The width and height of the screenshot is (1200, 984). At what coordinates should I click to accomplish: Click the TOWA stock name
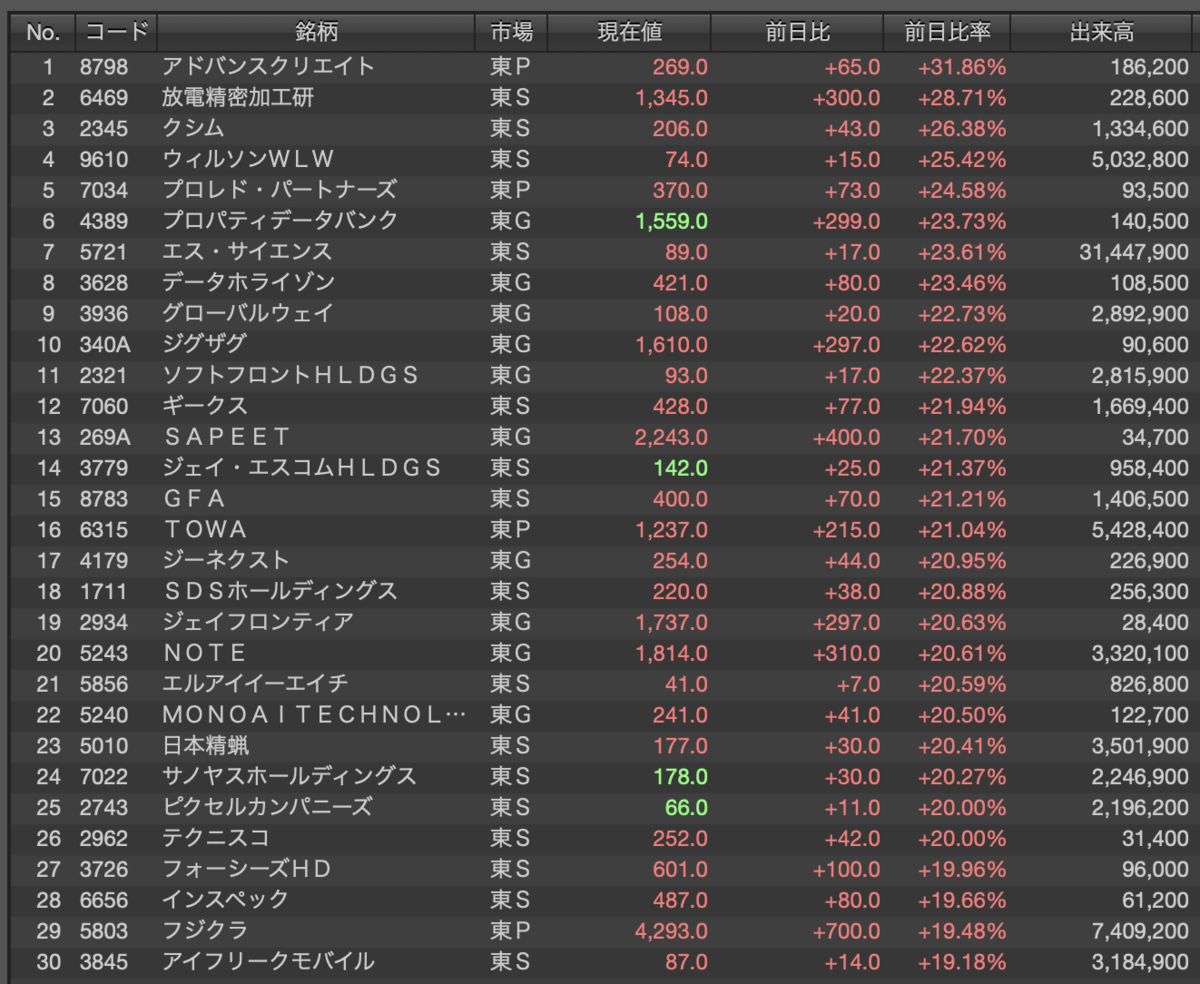(205, 529)
